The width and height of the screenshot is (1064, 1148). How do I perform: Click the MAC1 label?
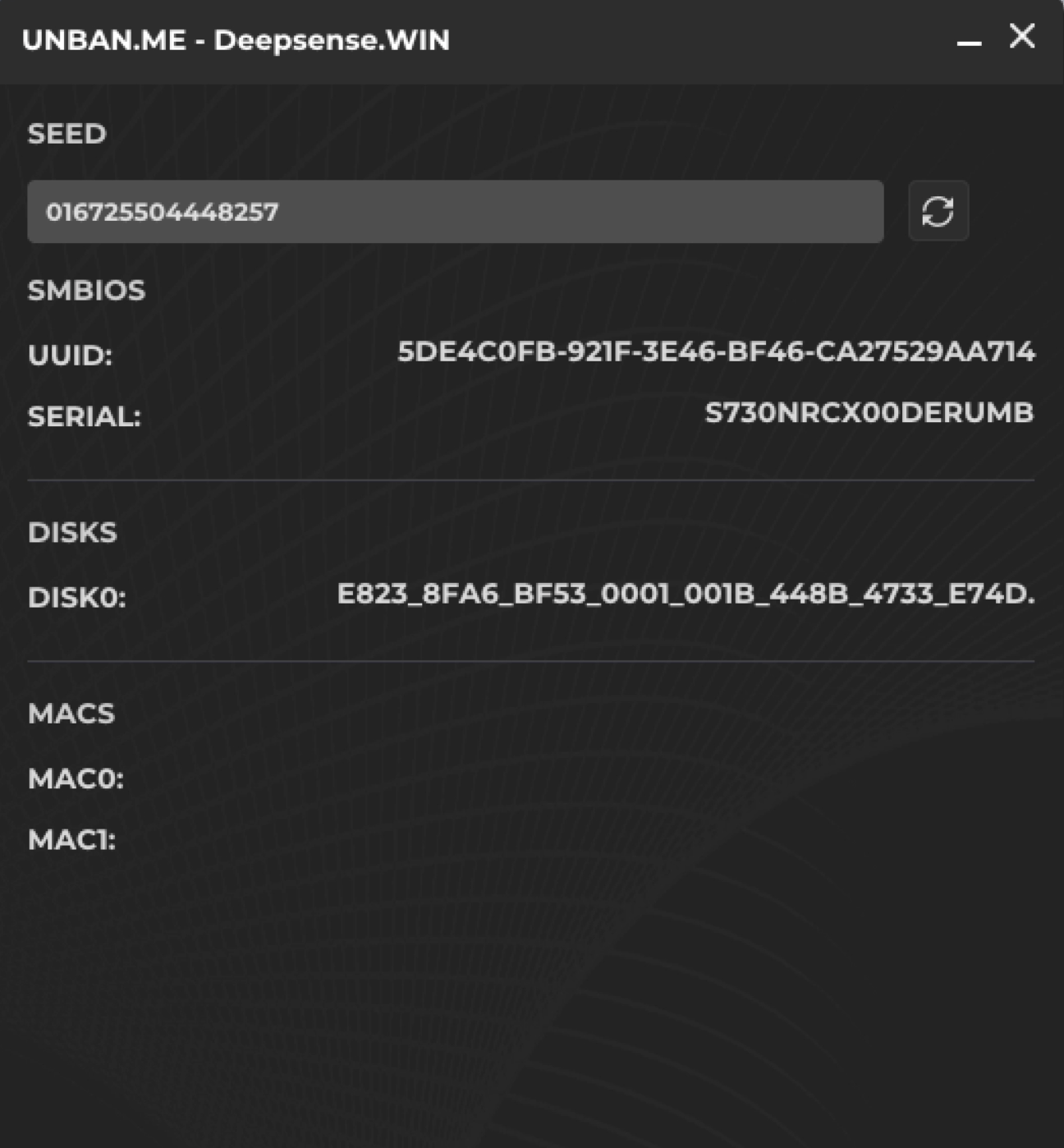point(71,842)
